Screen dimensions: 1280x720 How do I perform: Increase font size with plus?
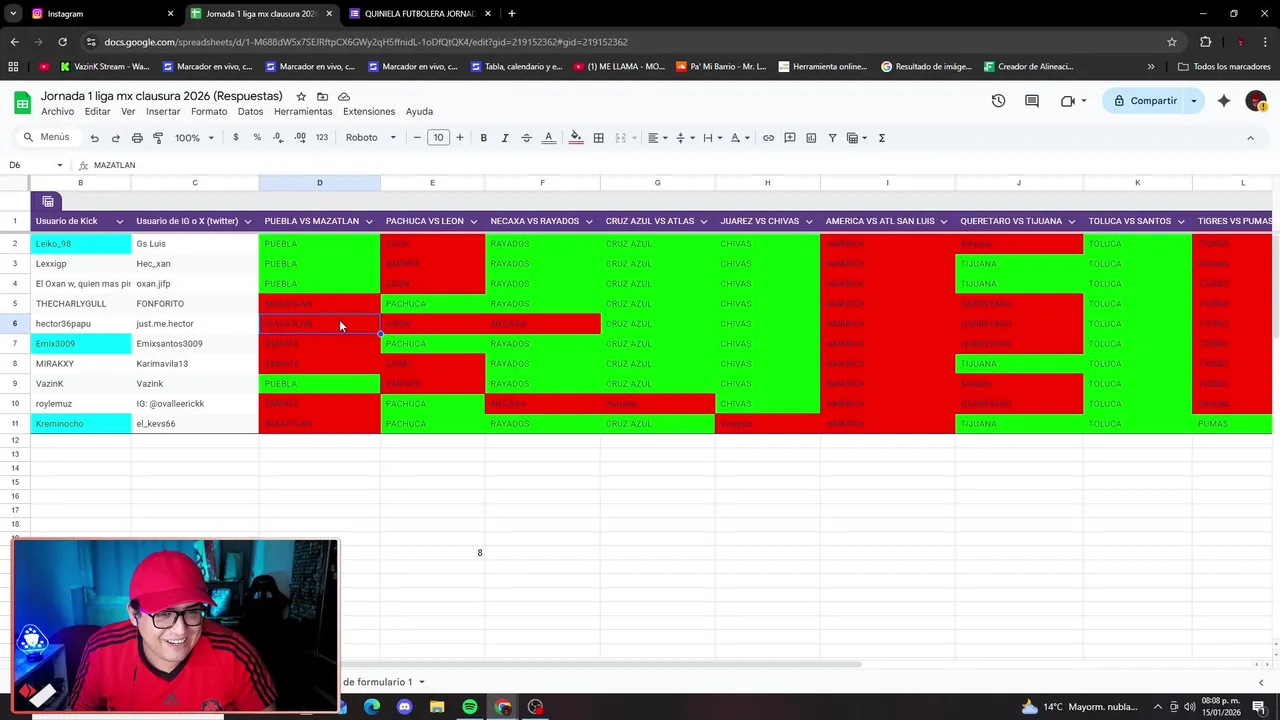click(x=460, y=138)
